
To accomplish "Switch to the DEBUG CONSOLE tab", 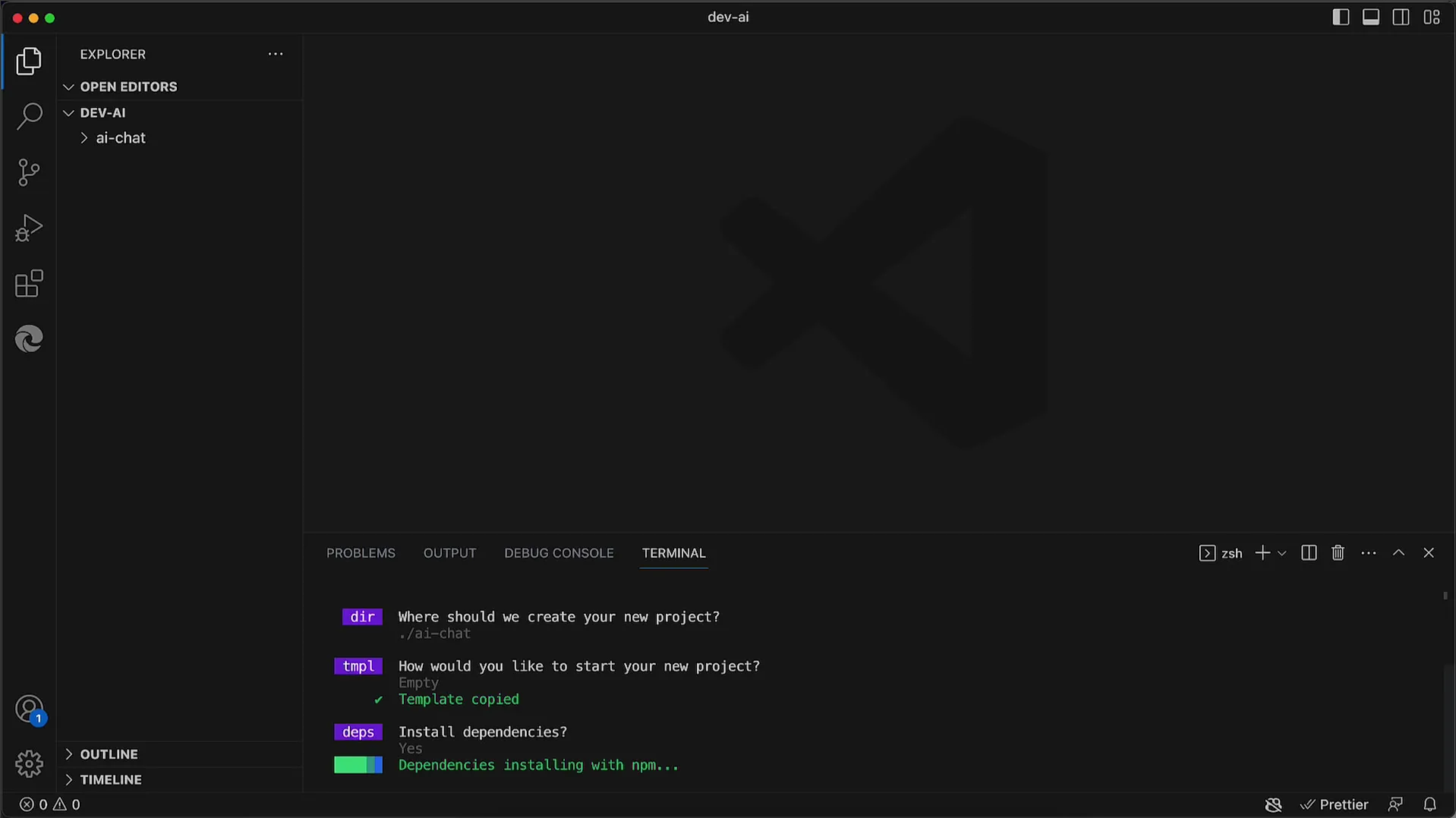I will pos(559,553).
